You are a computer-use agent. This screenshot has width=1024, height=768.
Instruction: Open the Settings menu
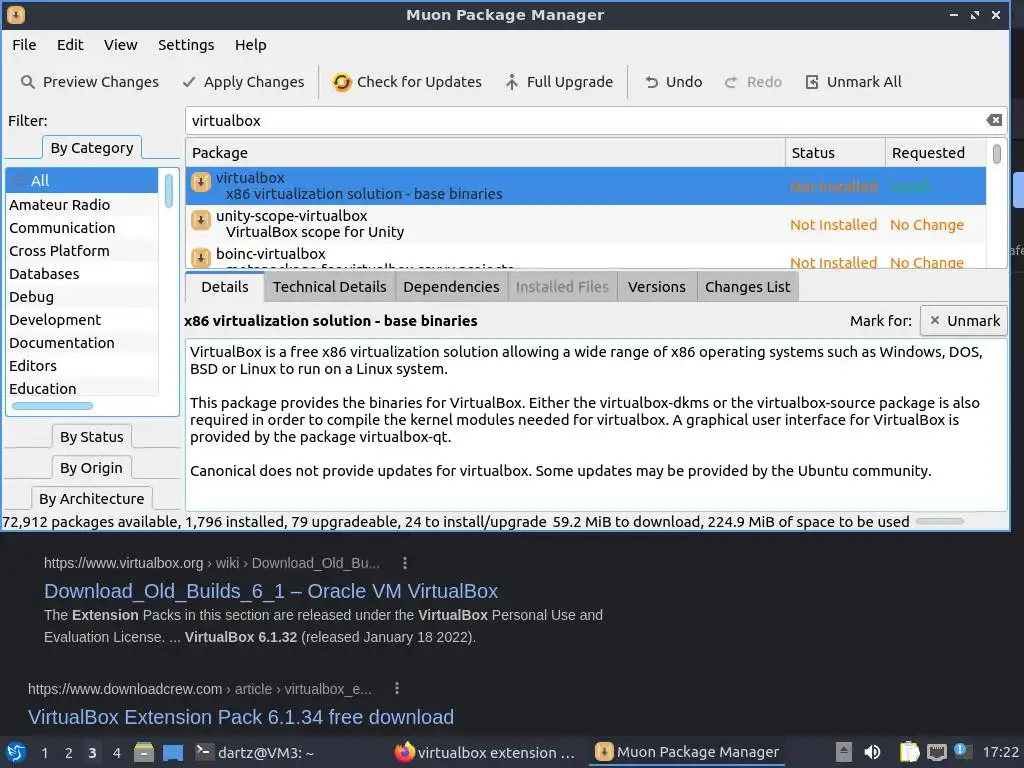tap(186, 45)
